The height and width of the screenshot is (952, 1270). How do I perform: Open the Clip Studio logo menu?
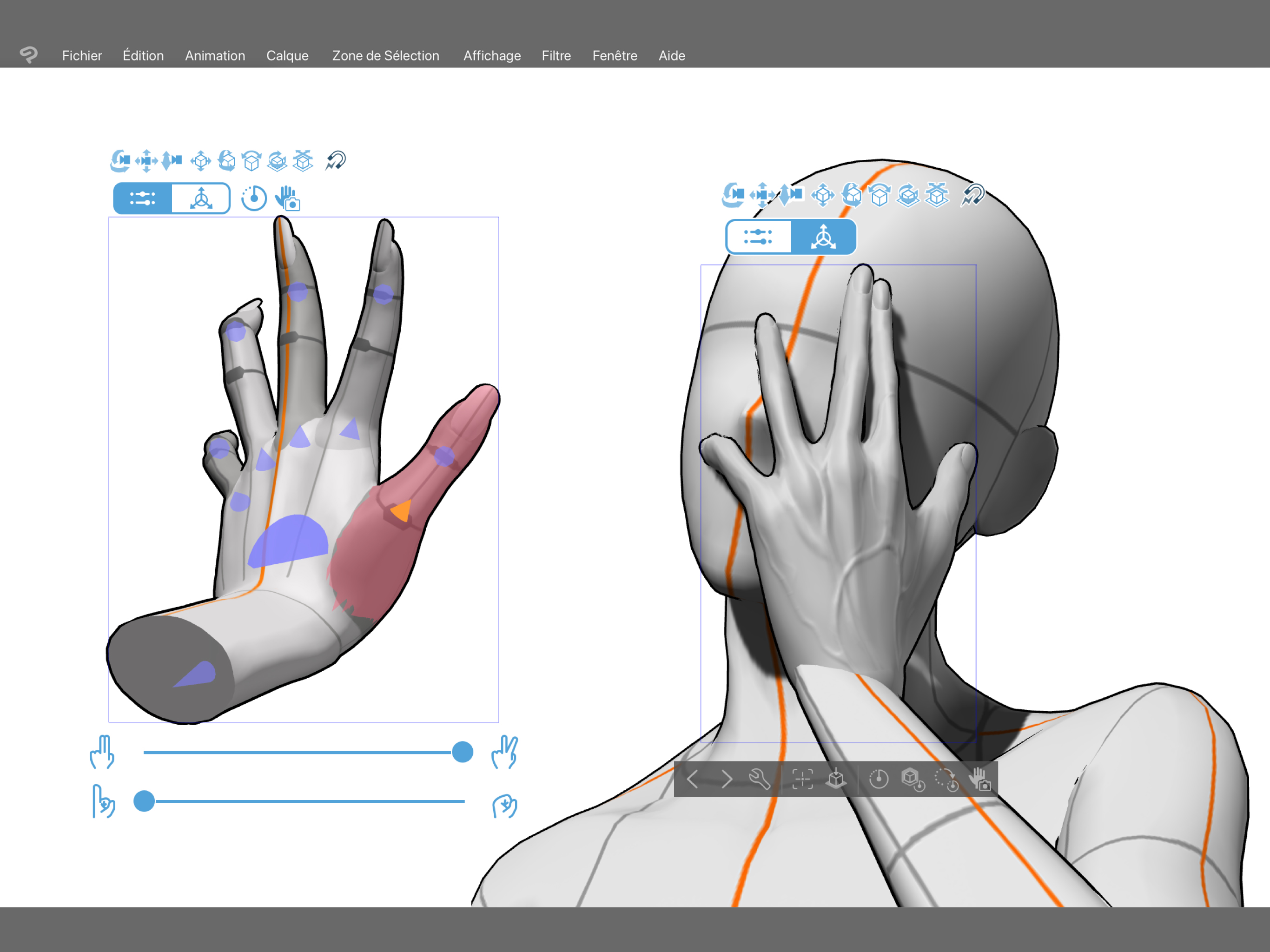tap(28, 55)
